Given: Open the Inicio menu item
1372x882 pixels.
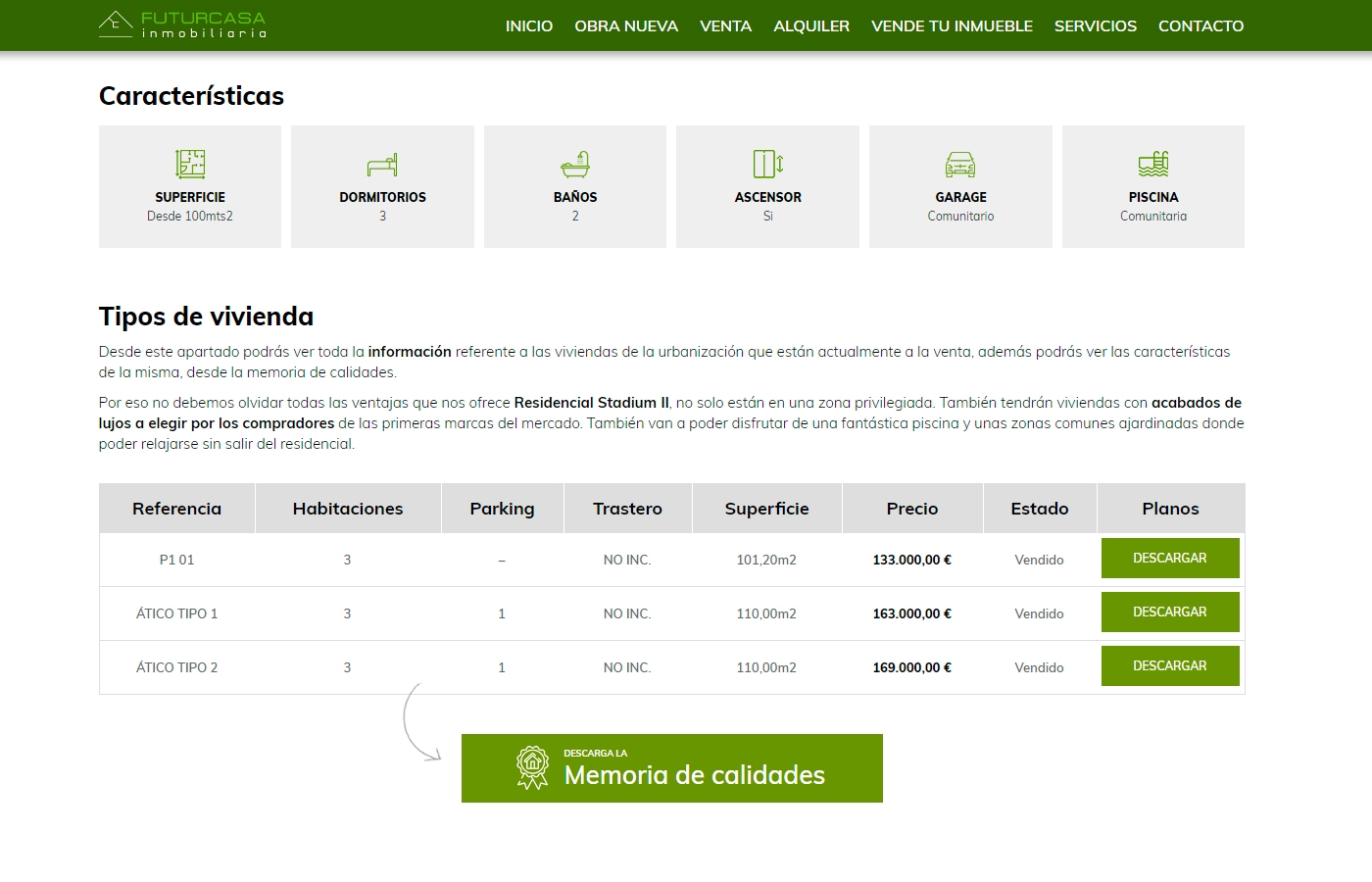Looking at the screenshot, I should [x=529, y=25].
